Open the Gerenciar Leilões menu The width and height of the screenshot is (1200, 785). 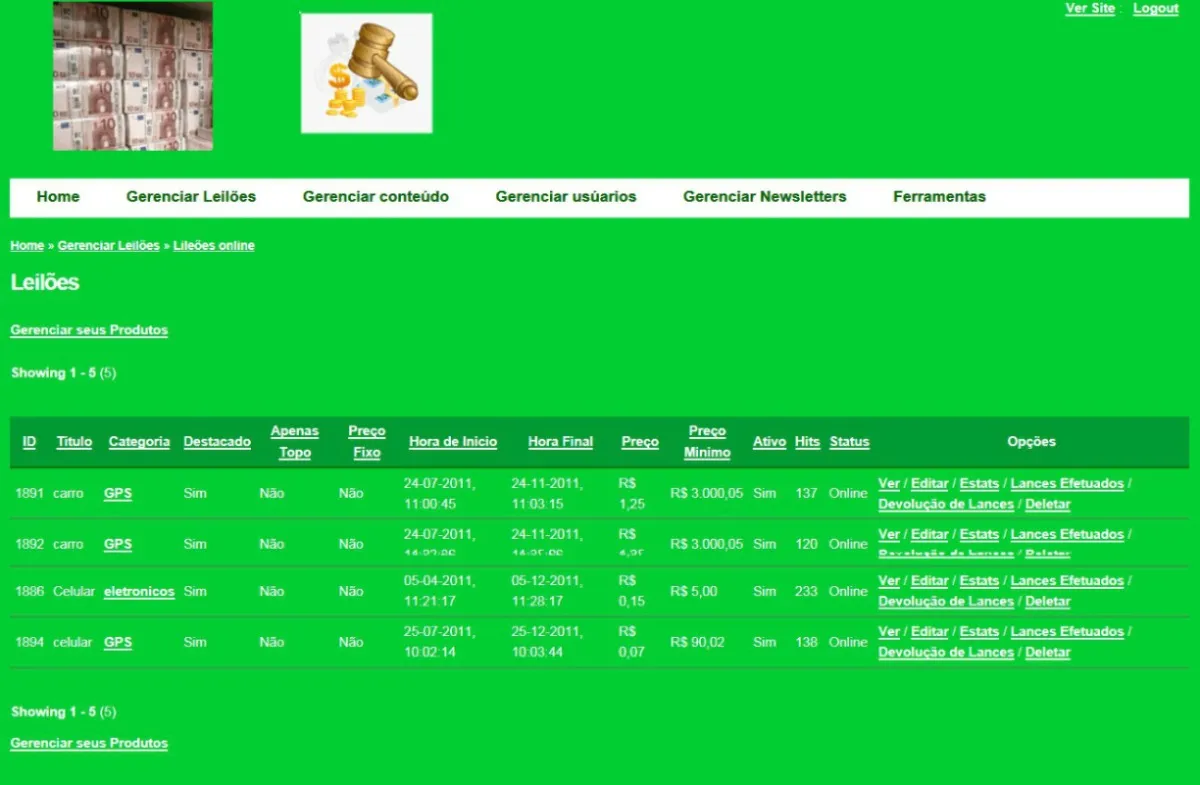click(191, 197)
